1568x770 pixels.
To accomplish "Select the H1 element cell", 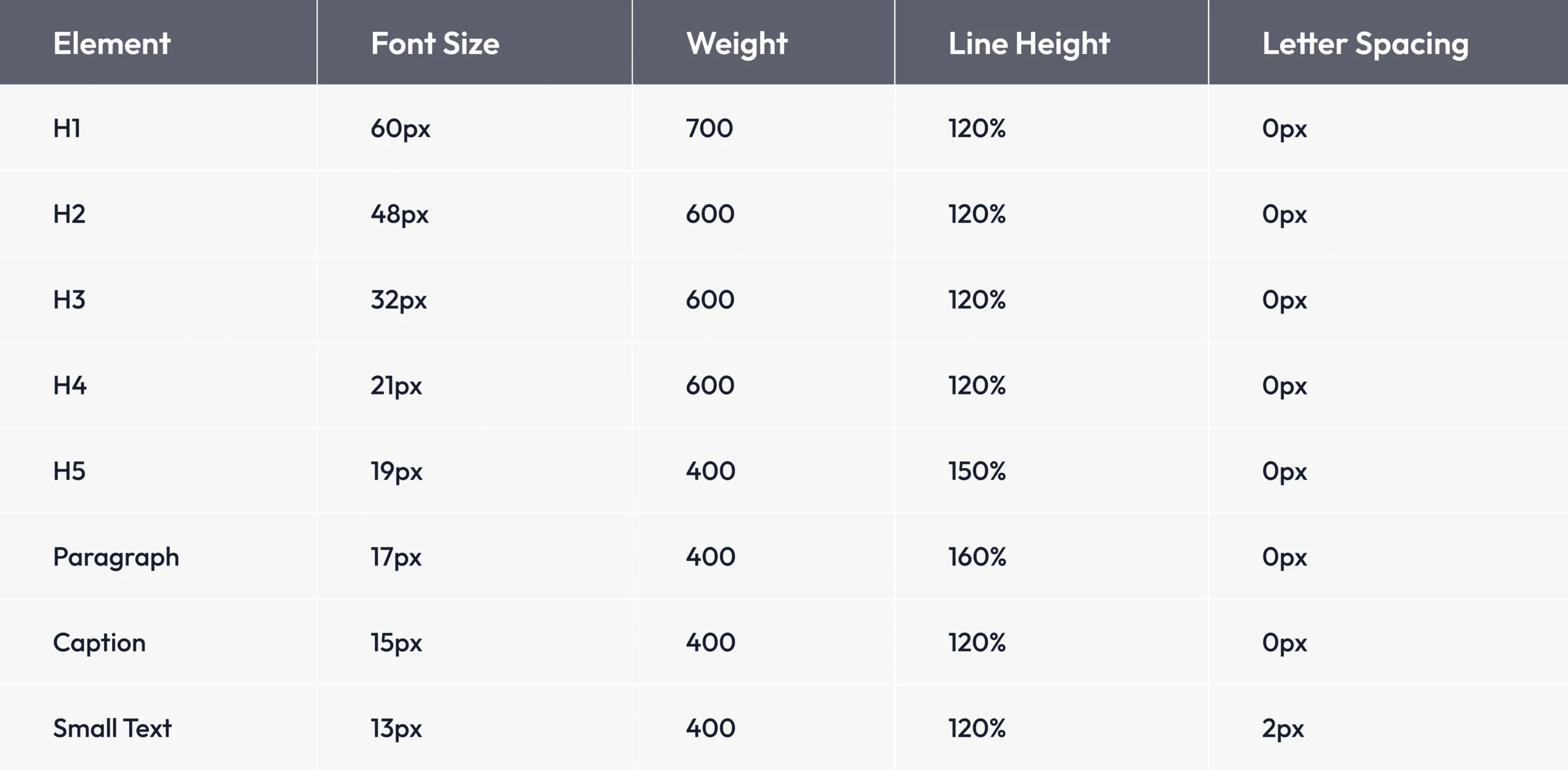I will pos(67,128).
